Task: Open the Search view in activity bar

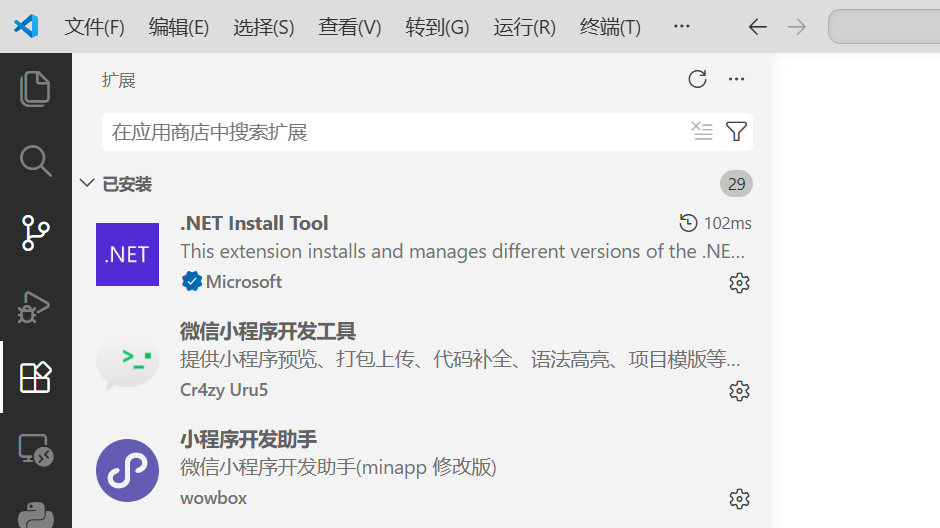Action: coord(35,161)
